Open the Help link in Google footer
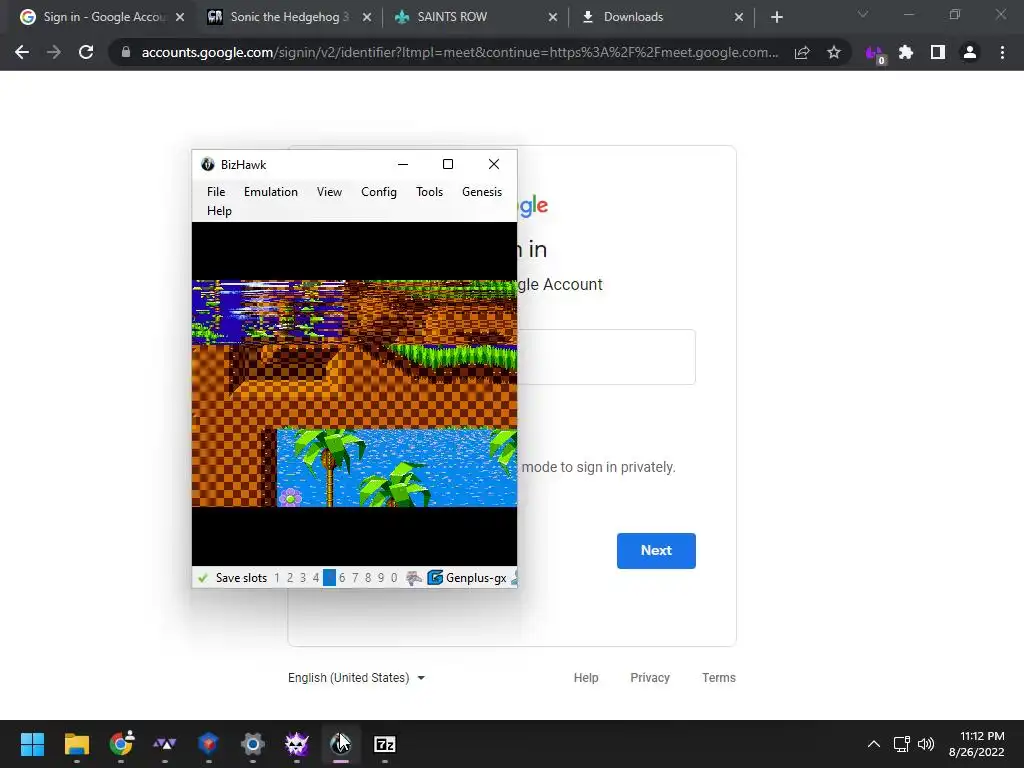Viewport: 1024px width, 768px height. click(x=586, y=678)
